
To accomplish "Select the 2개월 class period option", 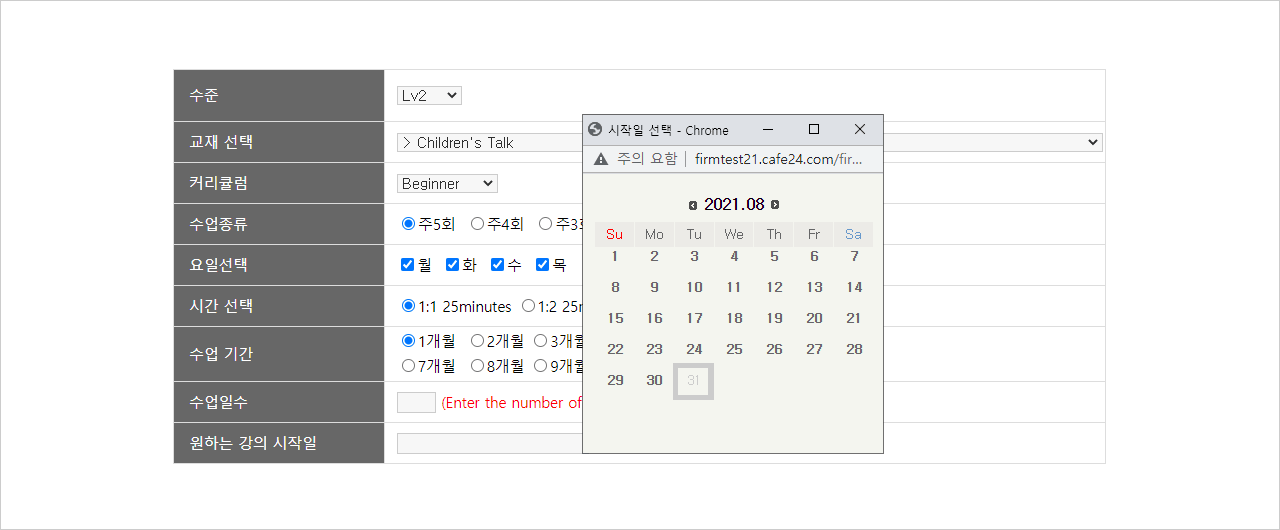I will (478, 341).
